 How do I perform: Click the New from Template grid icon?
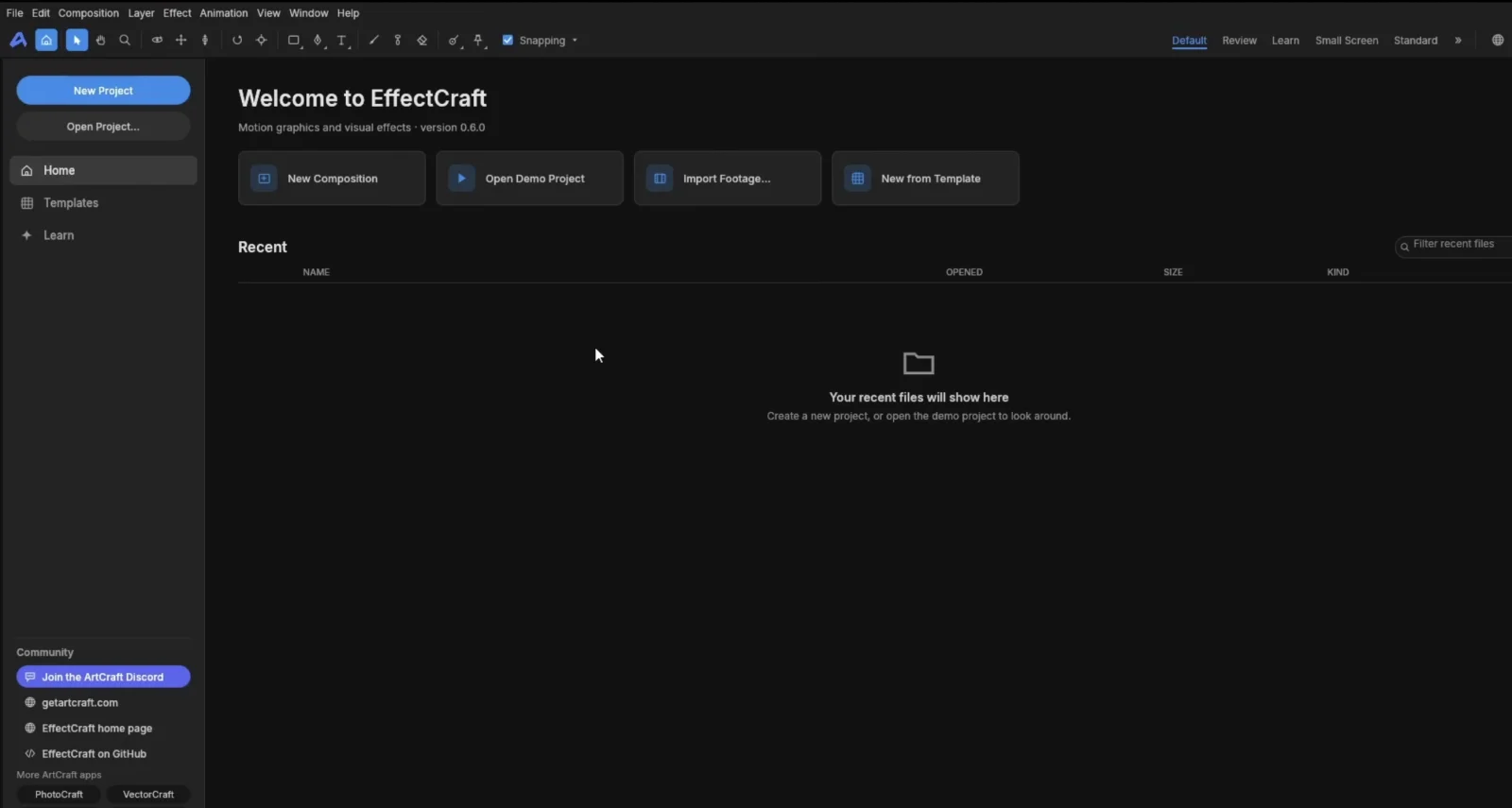(x=858, y=178)
